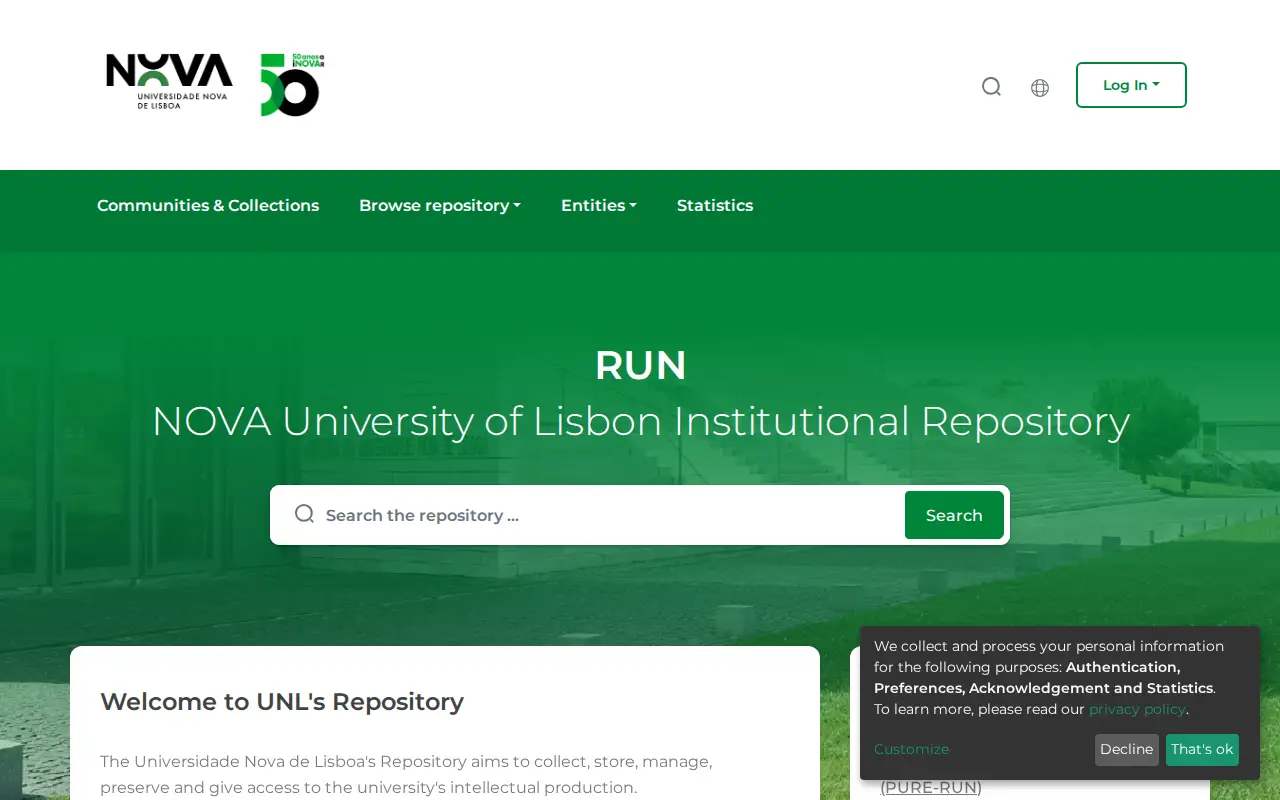Click the Welcome to UNL's Repository heading
The height and width of the screenshot is (800, 1280).
pyautogui.click(x=282, y=702)
